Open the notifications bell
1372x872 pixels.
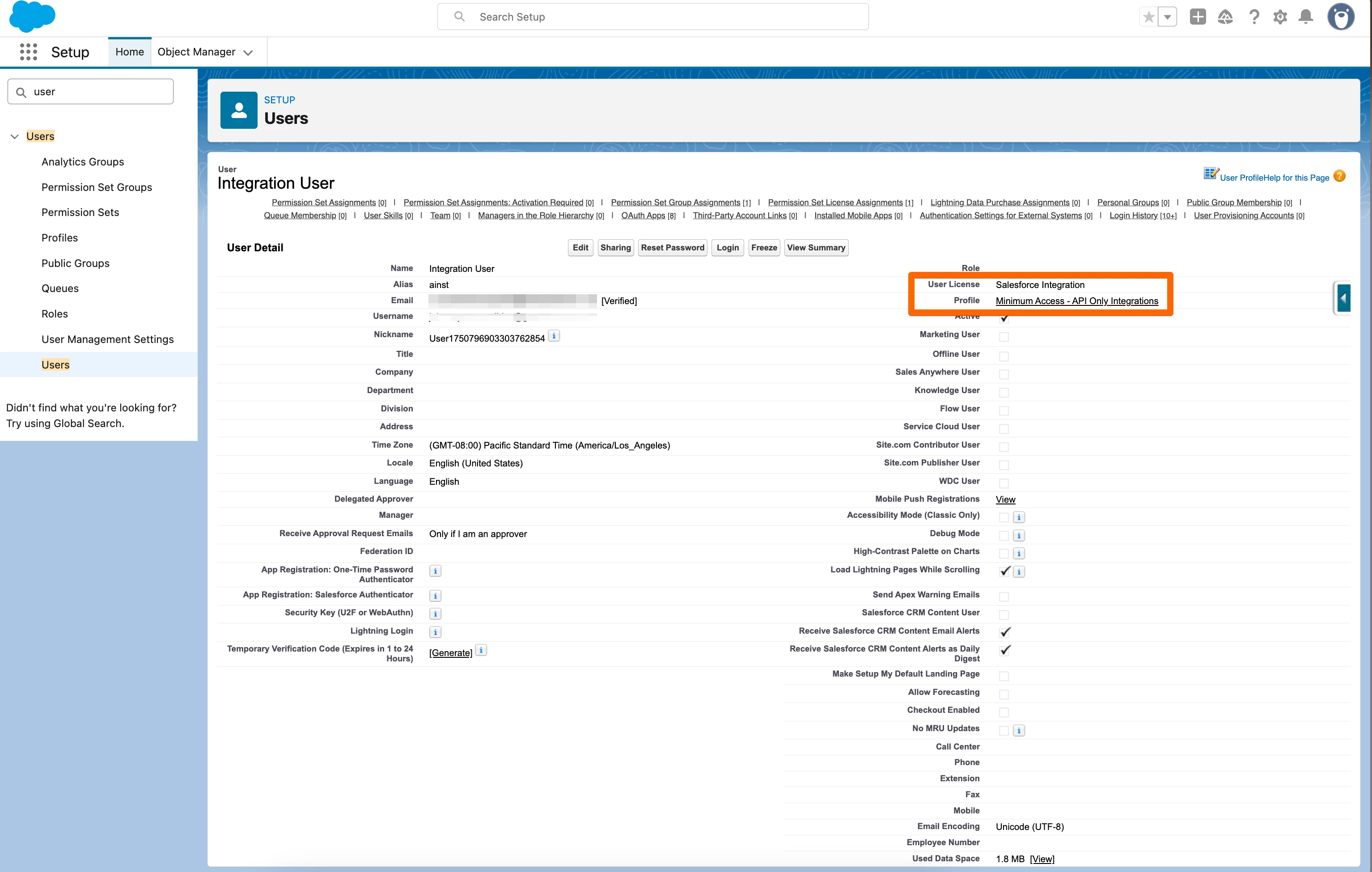[x=1306, y=17]
